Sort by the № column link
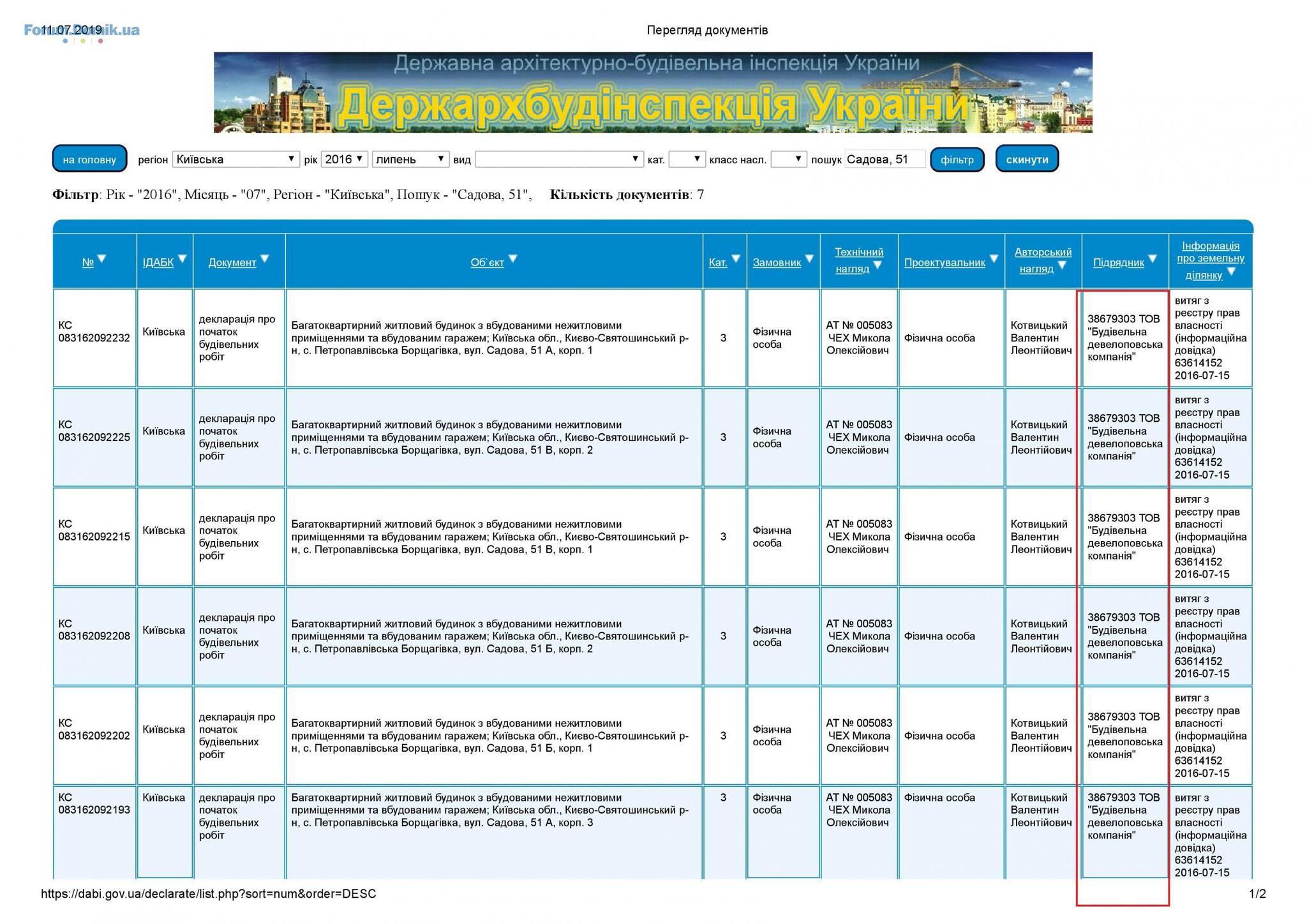This screenshot has width=1307, height=924. [87, 262]
